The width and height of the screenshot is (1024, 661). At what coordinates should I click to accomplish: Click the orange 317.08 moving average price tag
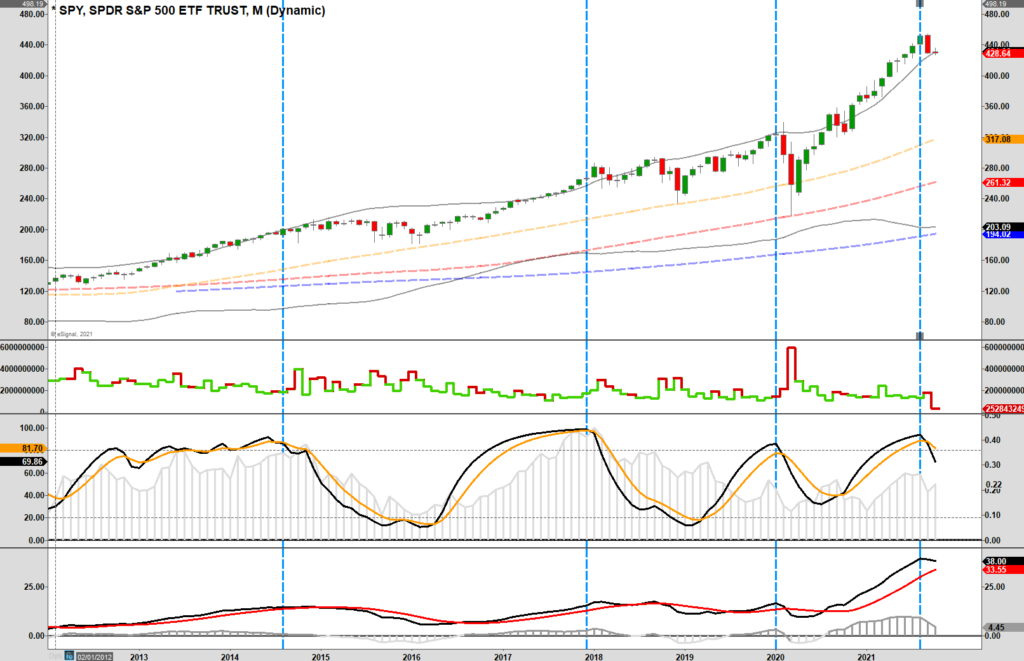point(999,140)
